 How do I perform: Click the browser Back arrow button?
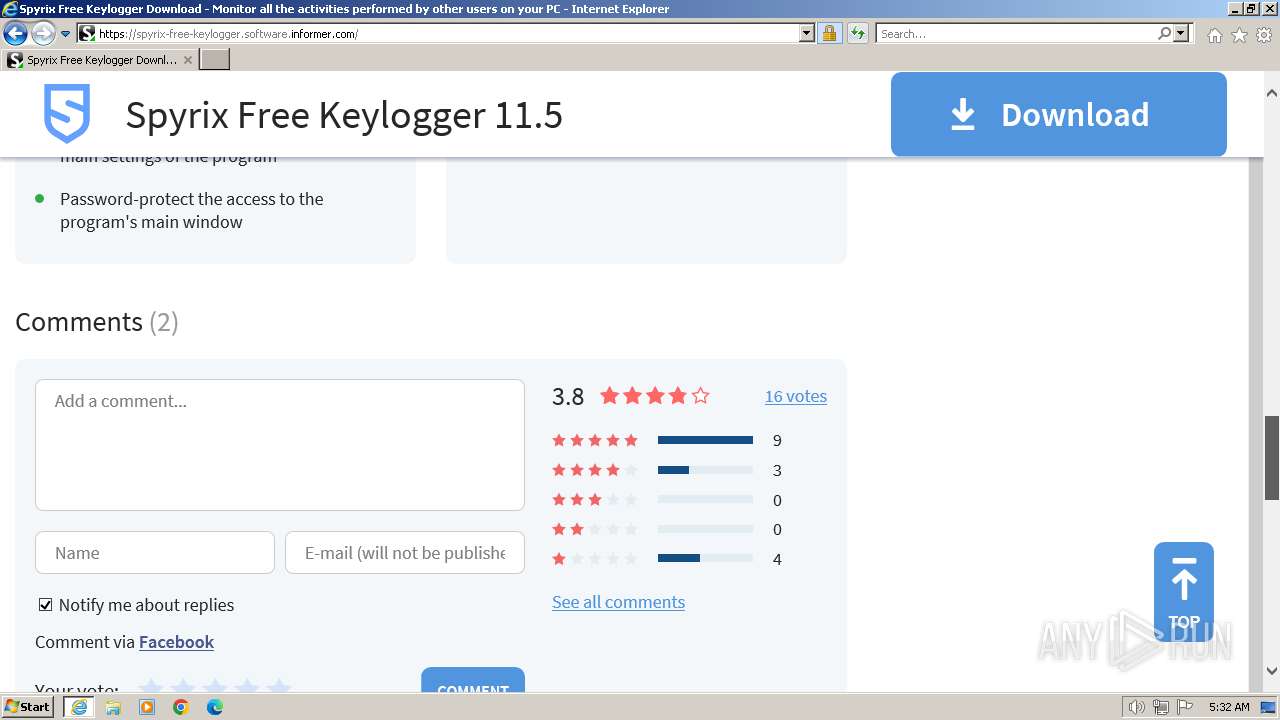15,34
